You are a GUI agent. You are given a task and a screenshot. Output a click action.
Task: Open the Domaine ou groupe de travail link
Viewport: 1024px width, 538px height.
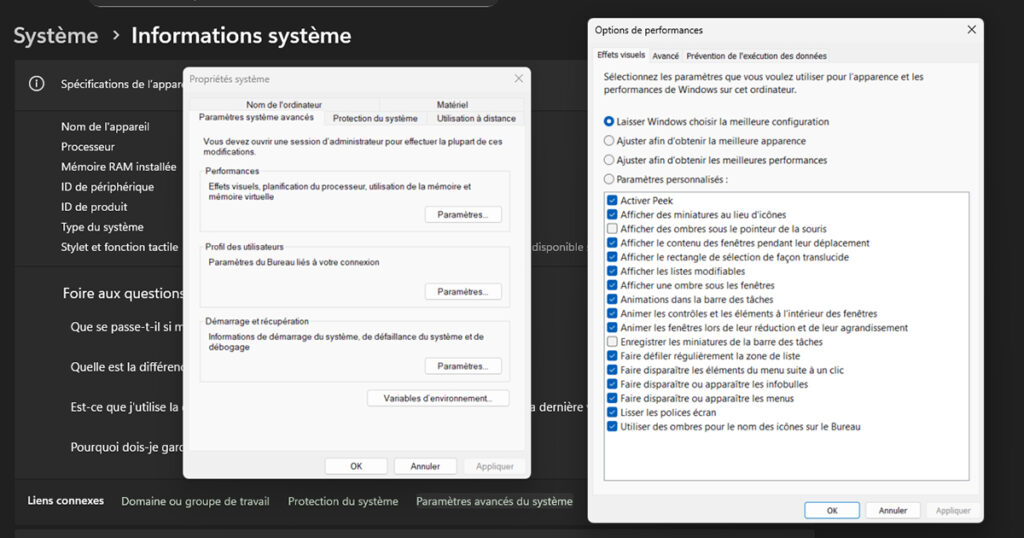tap(195, 501)
